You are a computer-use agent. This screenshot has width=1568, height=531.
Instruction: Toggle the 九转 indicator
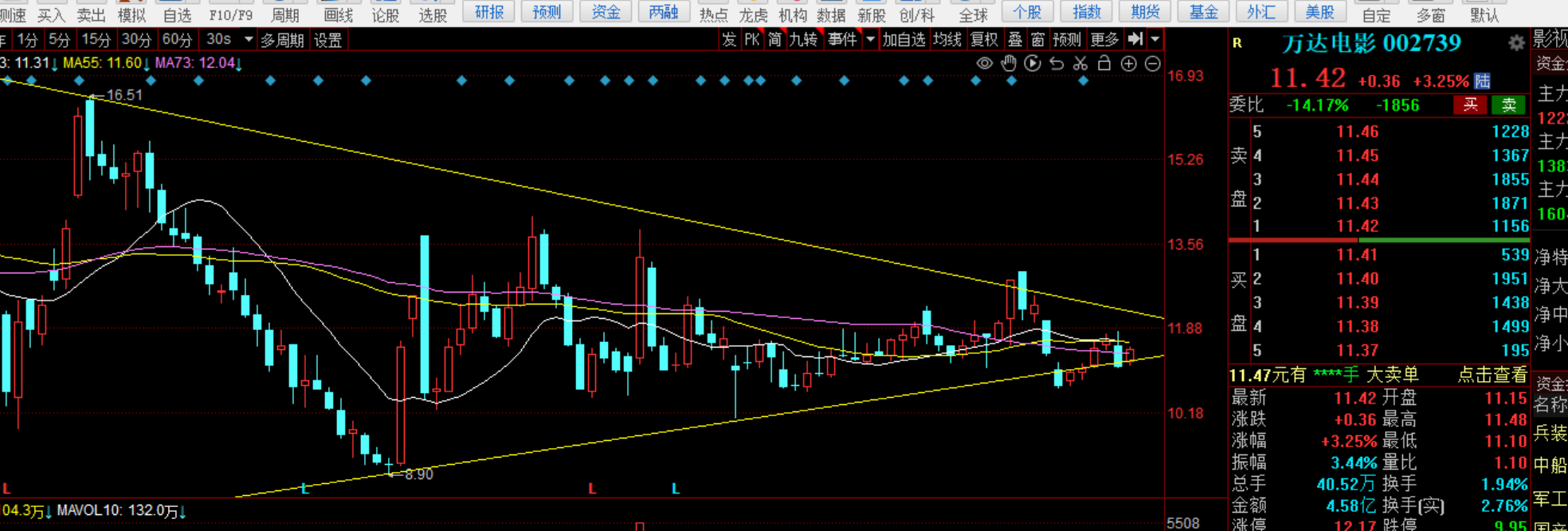(803, 39)
